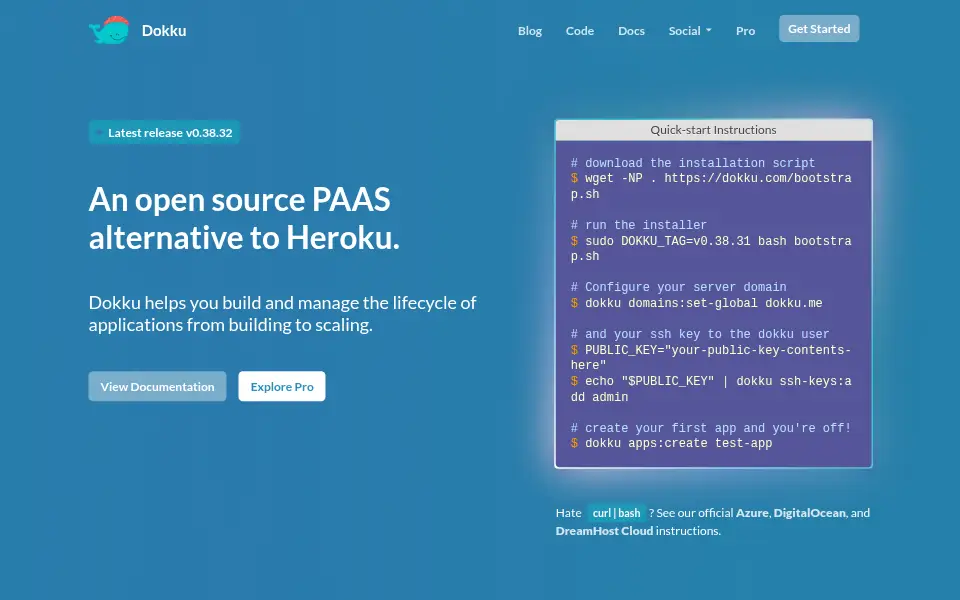Click the wget bootstrap.sh command line
The height and width of the screenshot is (600, 960).
[x=711, y=186]
